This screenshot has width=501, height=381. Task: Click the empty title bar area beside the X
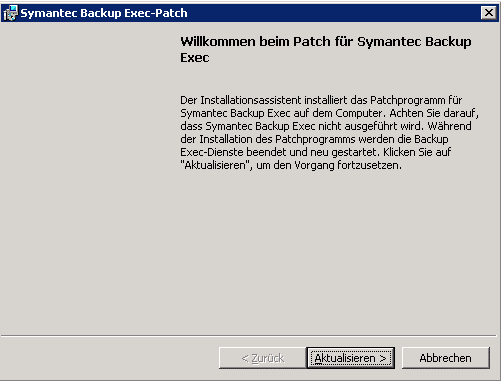(x=333, y=13)
